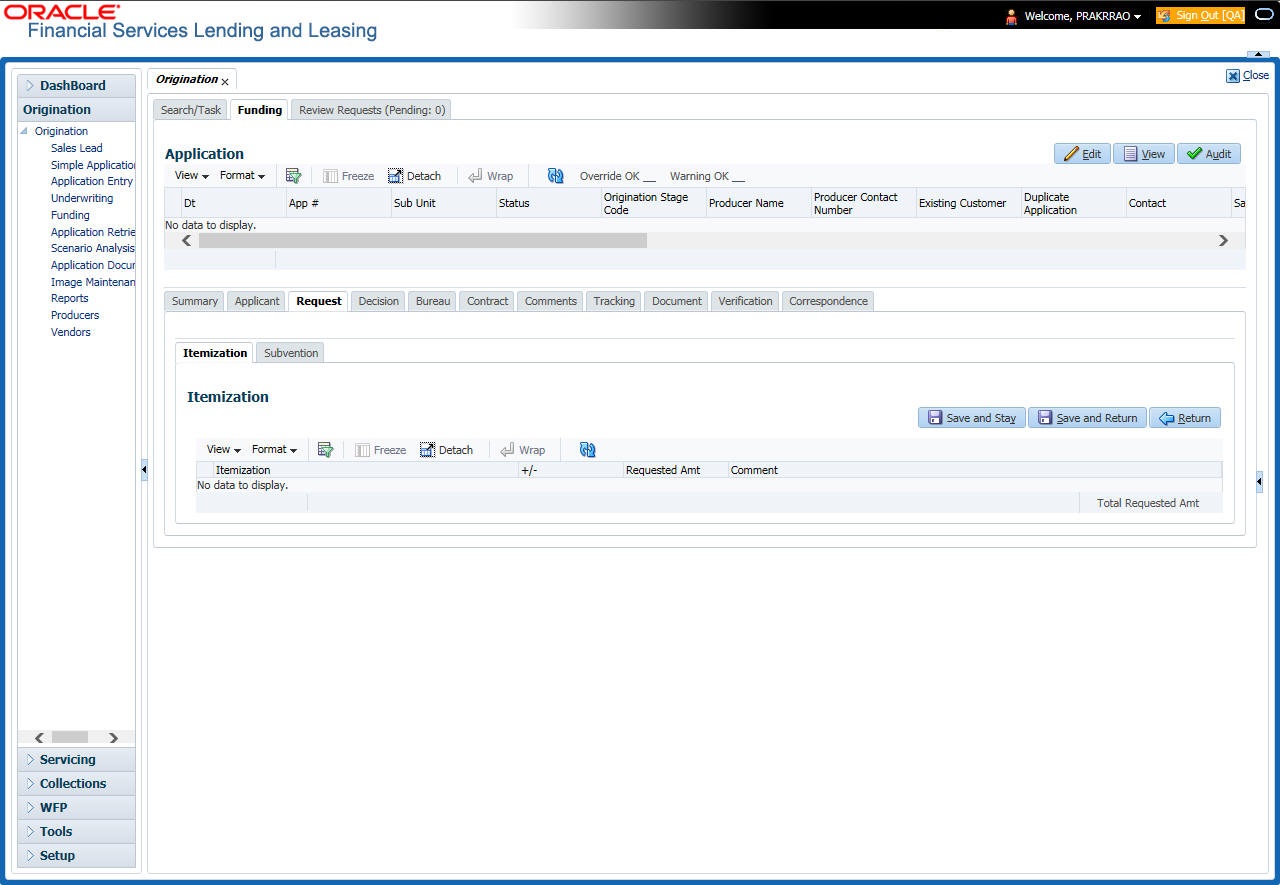Click the Refresh icon in Itemization toolbar

588,450
